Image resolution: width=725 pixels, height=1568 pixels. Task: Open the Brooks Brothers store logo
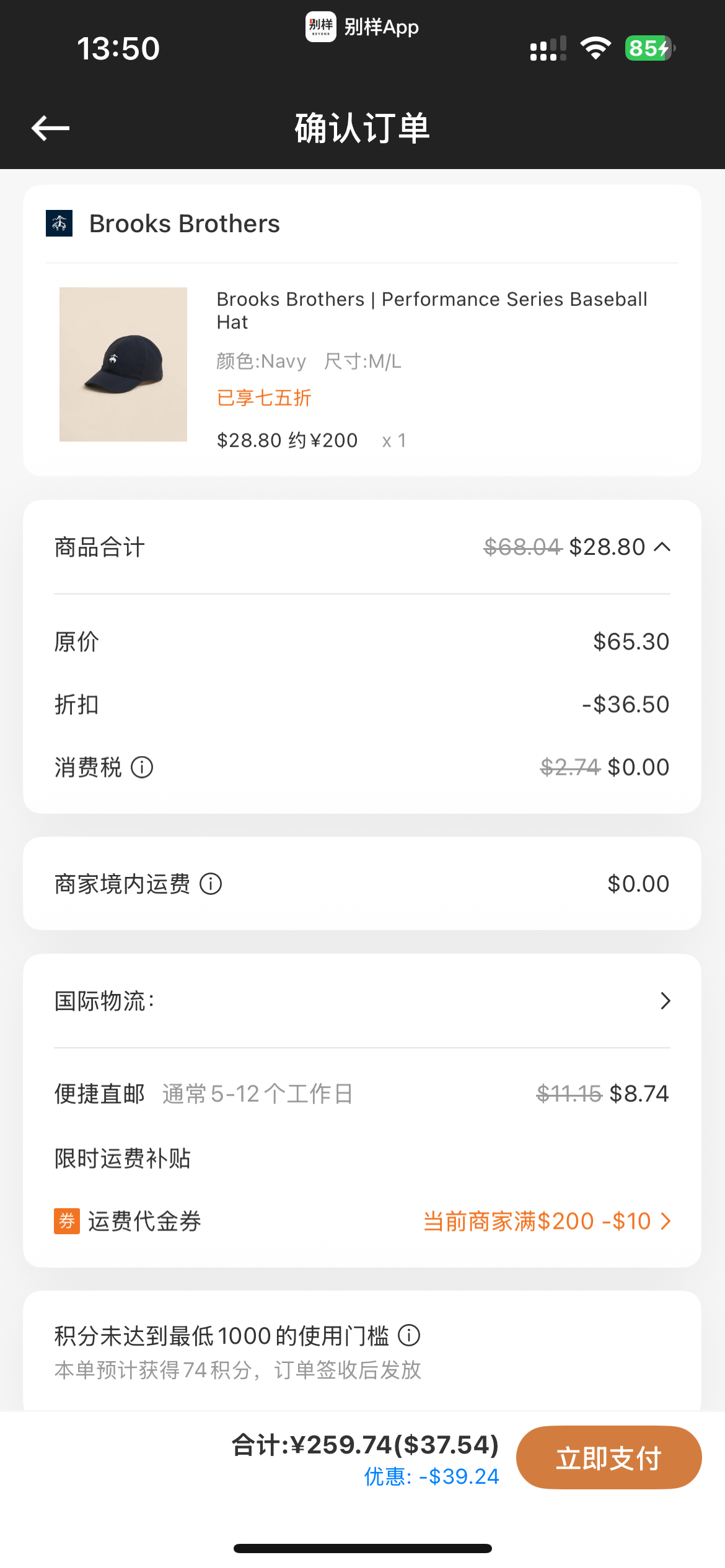[59, 224]
